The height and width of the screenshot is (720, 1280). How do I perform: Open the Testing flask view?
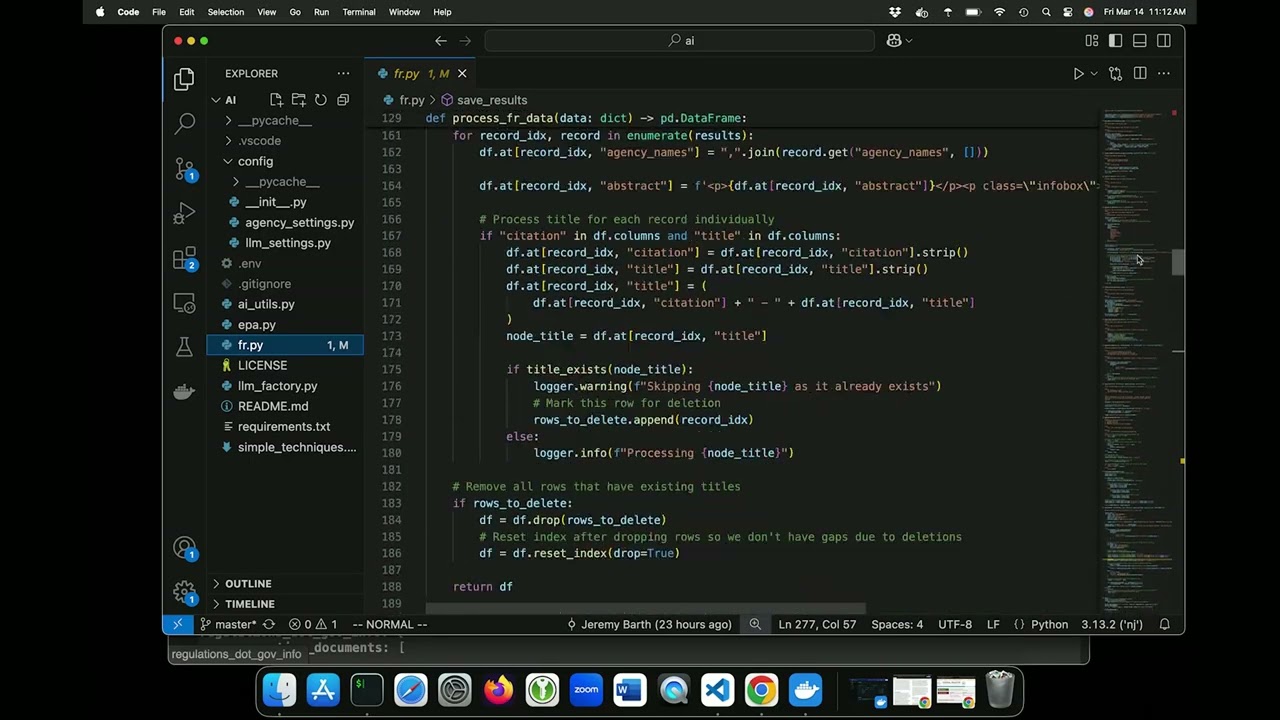pyautogui.click(x=184, y=347)
